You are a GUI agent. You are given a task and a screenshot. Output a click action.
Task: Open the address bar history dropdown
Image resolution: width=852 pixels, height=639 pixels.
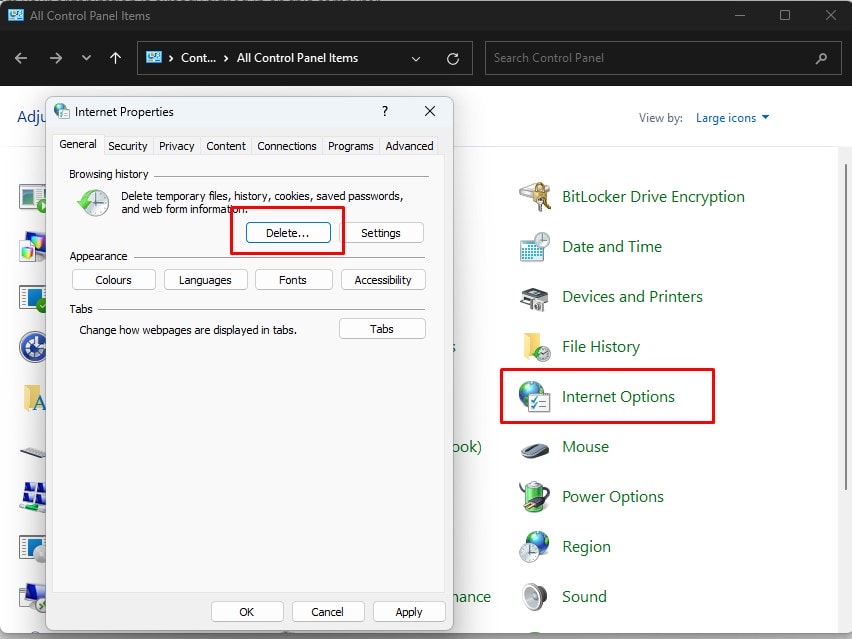[416, 58]
